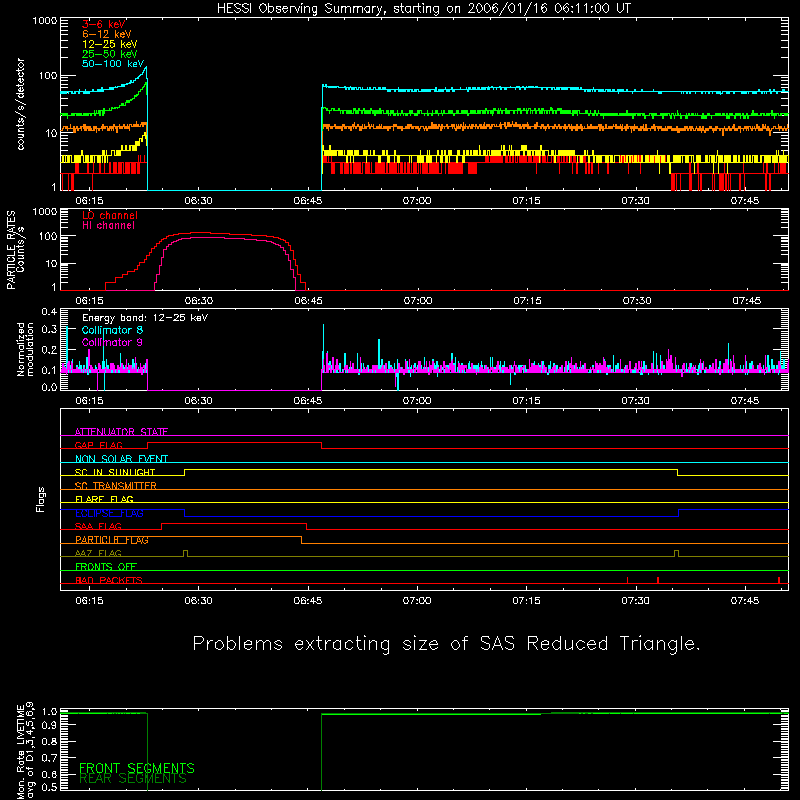Click the Normalized modulation axis label

[25, 349]
